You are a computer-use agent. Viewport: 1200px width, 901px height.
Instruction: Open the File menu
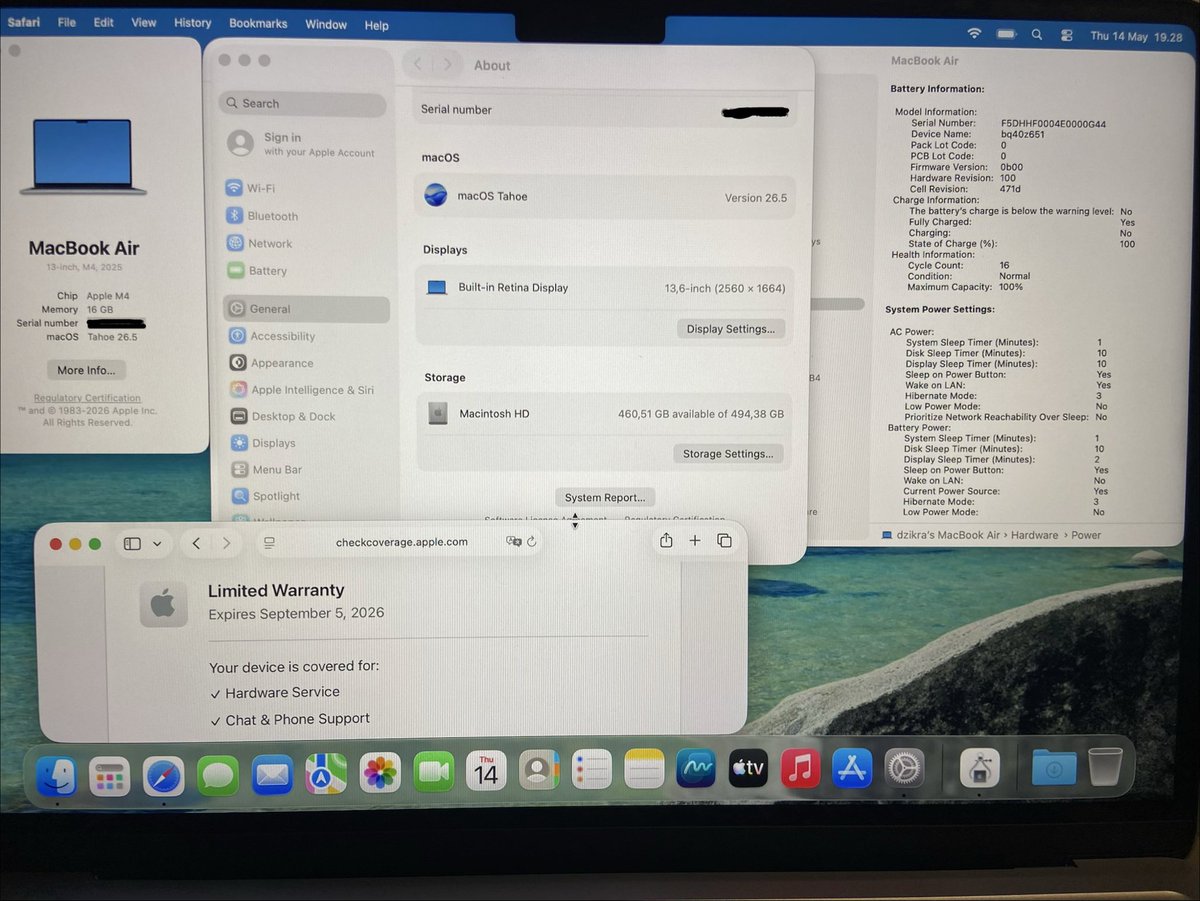point(67,22)
